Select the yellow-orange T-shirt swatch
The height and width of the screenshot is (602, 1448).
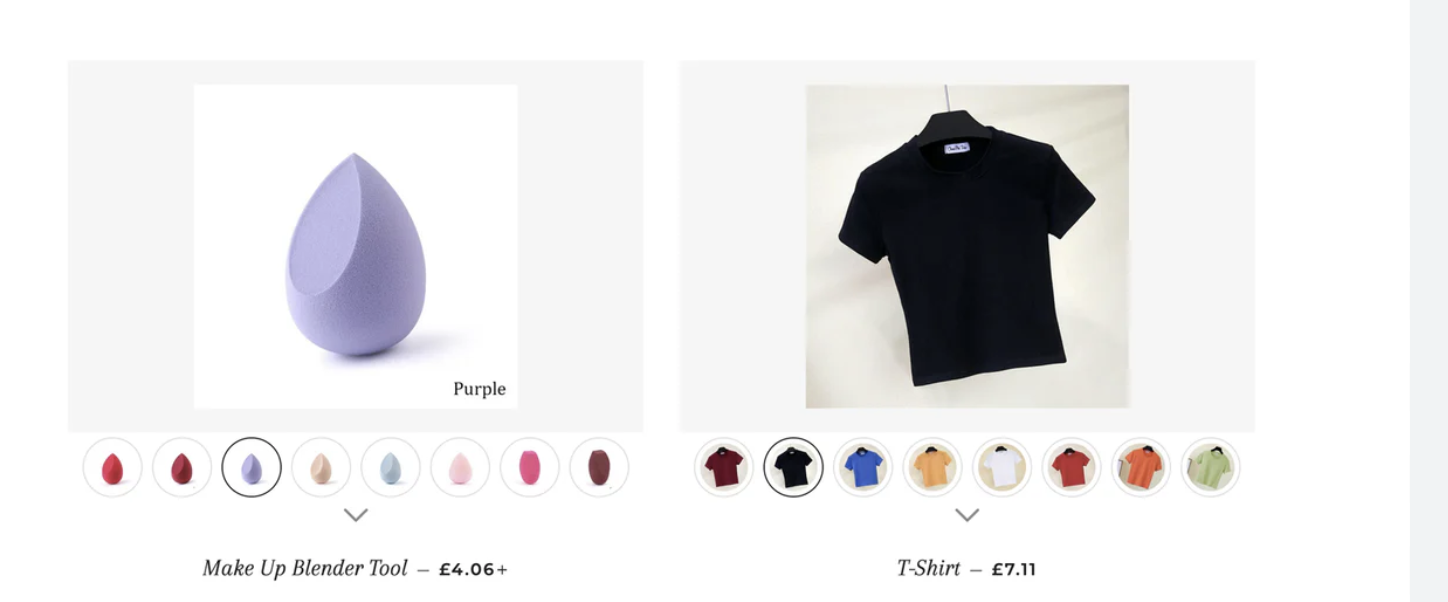click(x=932, y=467)
